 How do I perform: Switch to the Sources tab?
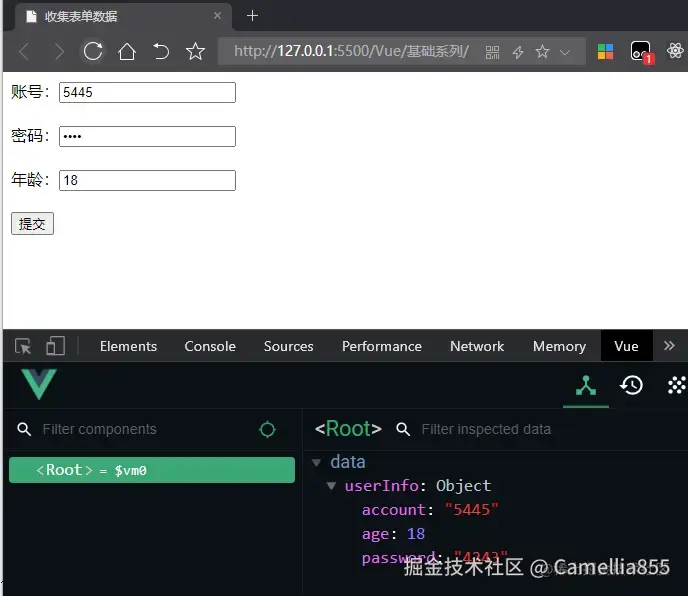(288, 346)
